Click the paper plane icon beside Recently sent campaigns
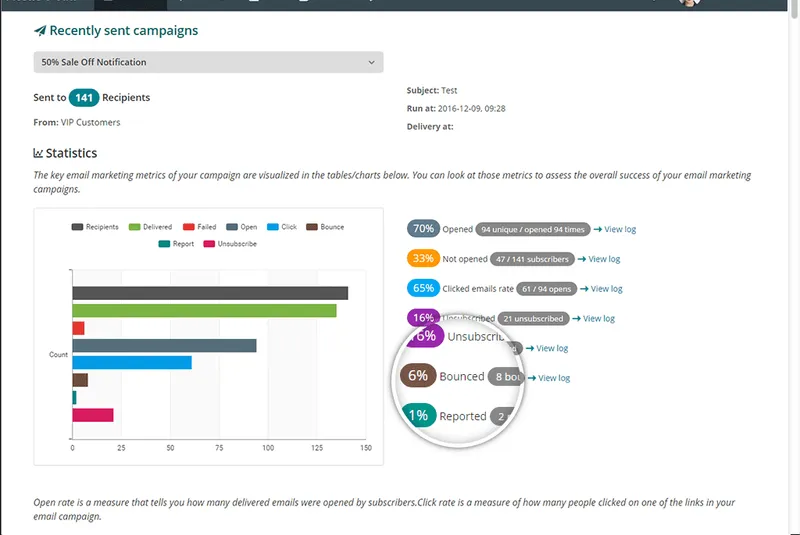 [x=40, y=31]
